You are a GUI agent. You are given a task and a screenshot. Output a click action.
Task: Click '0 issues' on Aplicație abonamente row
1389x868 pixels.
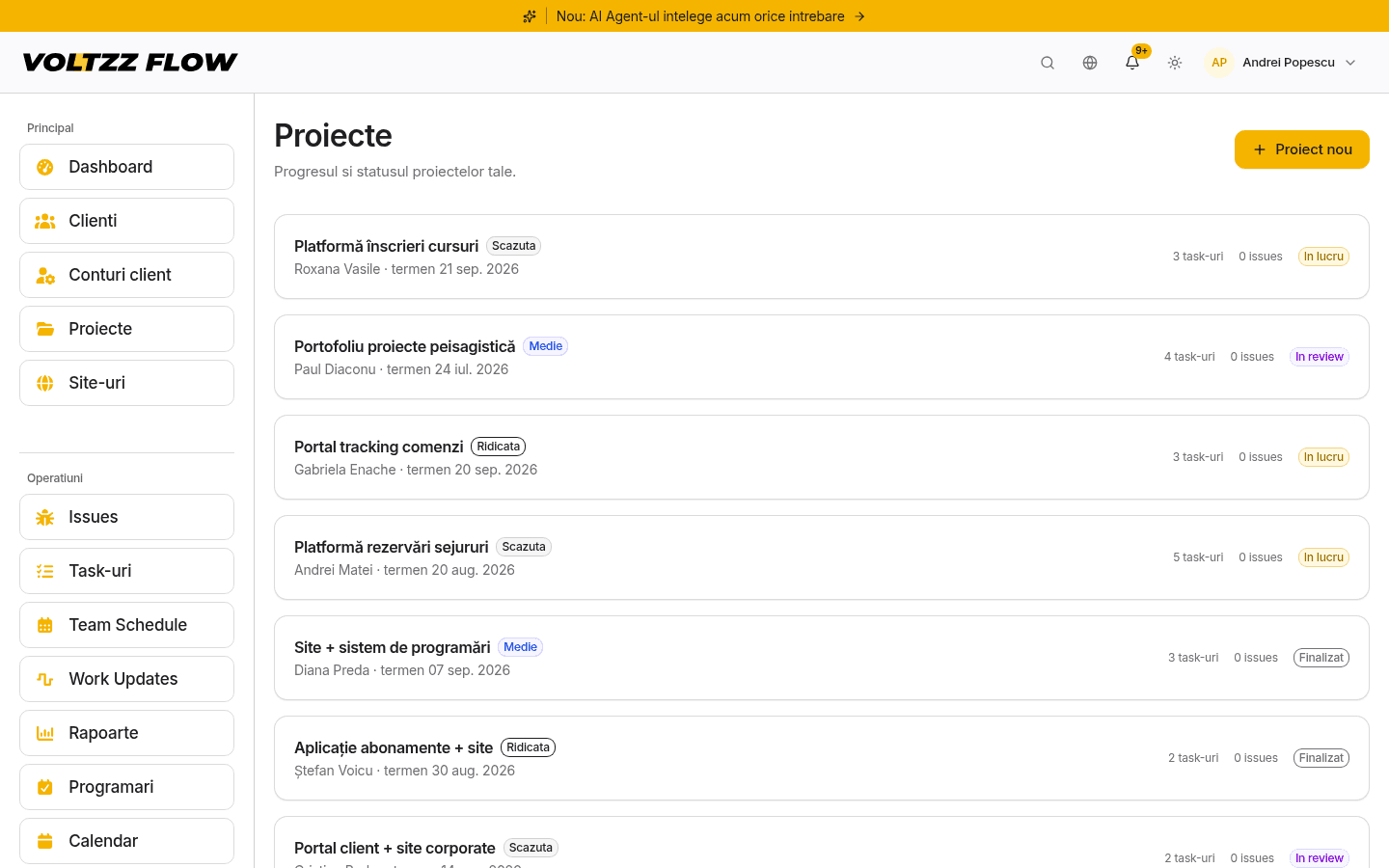(x=1256, y=758)
